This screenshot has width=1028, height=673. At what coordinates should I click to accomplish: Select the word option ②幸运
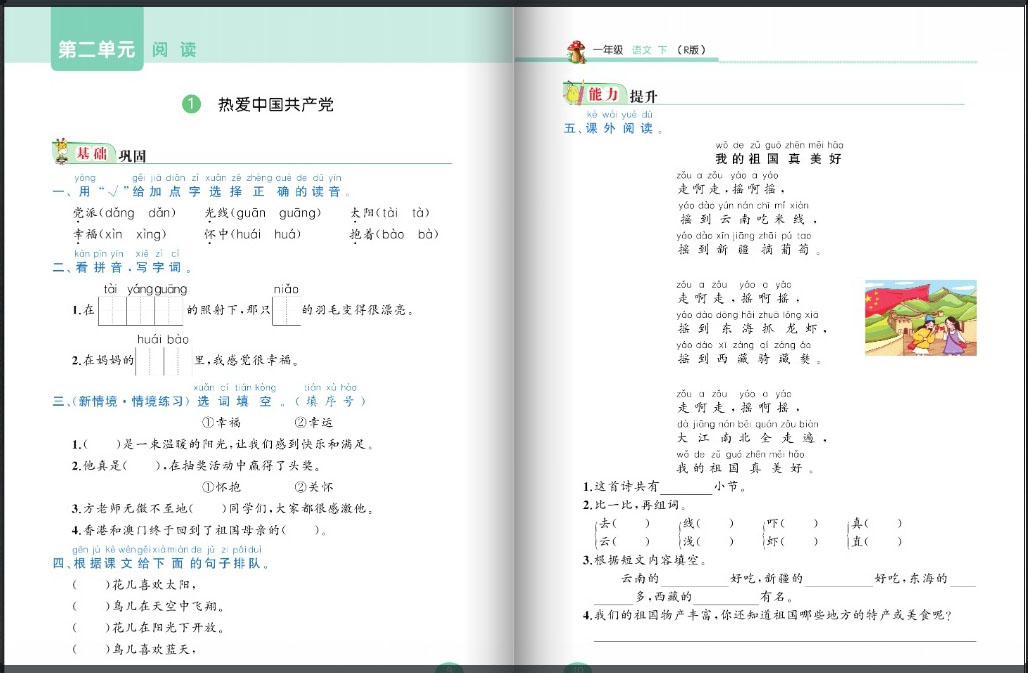(313, 423)
